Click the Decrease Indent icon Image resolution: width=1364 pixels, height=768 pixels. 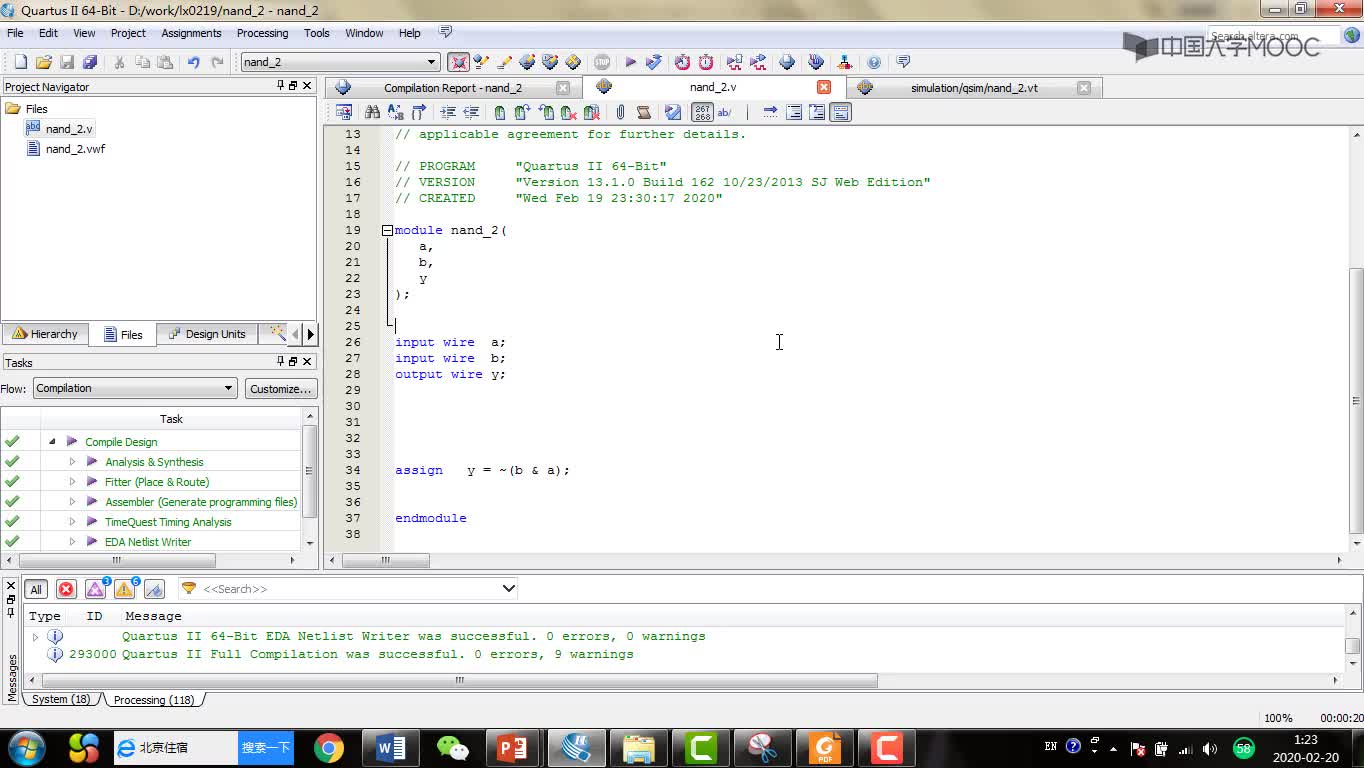(x=471, y=112)
